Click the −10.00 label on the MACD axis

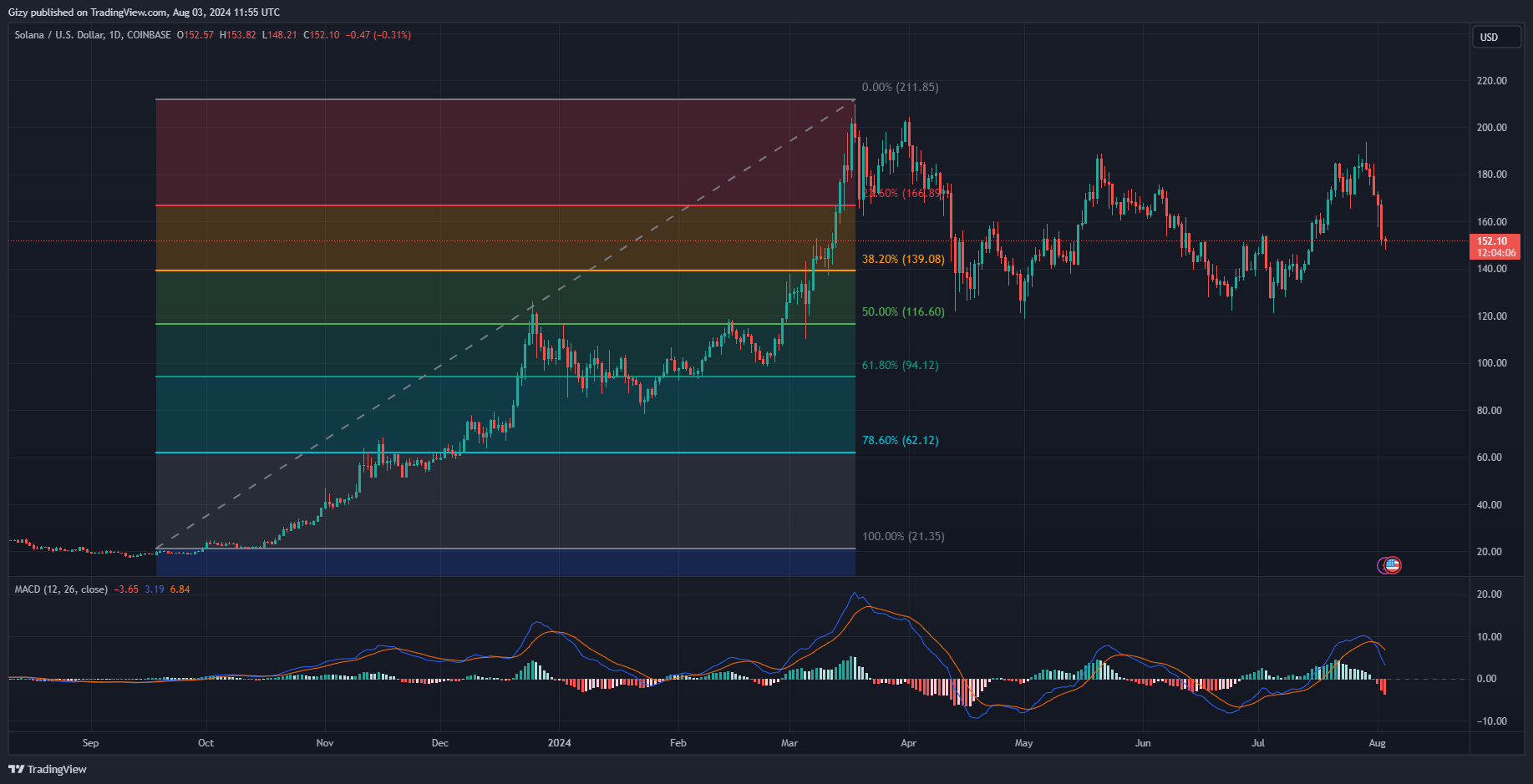point(1491,721)
